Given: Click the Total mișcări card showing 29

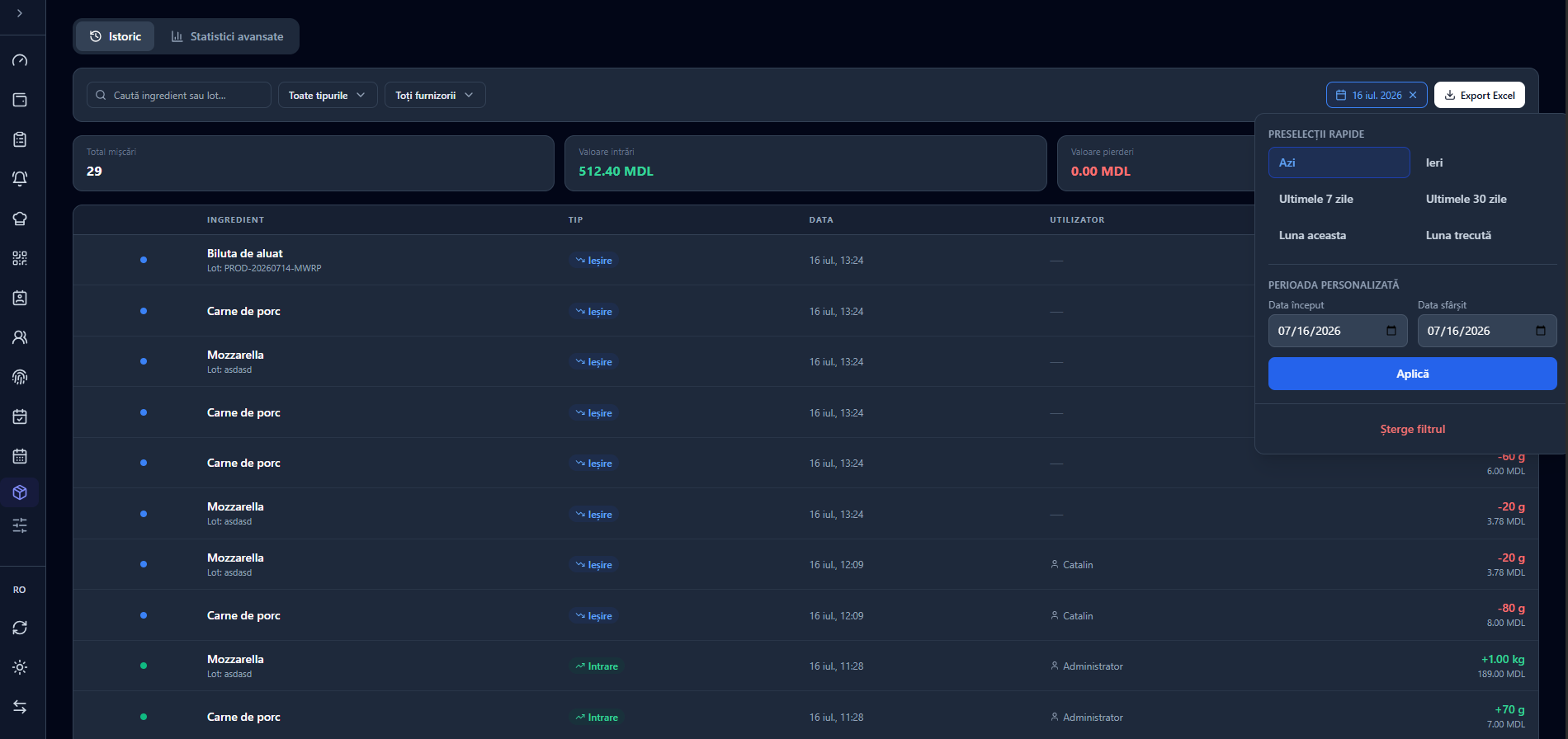Looking at the screenshot, I should [x=314, y=163].
